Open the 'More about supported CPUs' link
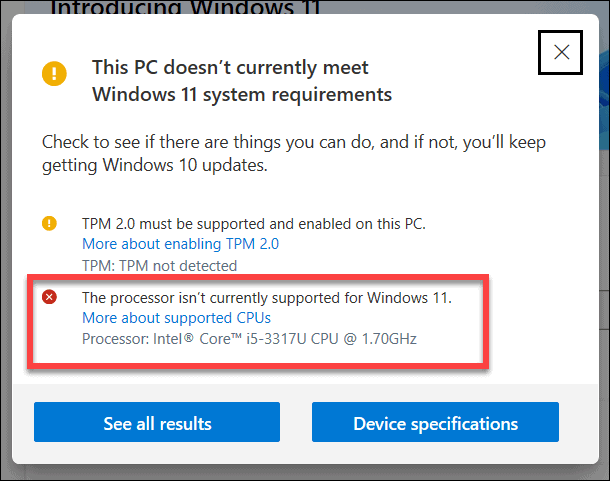Image resolution: width=610 pixels, height=481 pixels. 176,318
